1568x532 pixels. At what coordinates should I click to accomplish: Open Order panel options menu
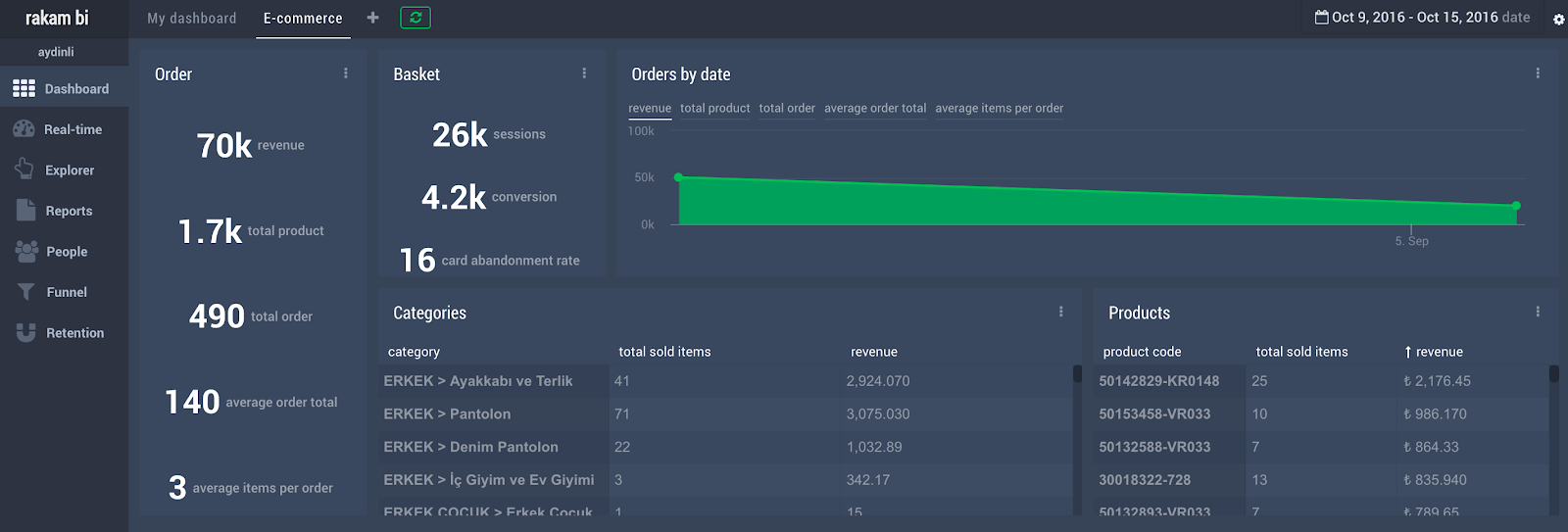pyautogui.click(x=346, y=73)
